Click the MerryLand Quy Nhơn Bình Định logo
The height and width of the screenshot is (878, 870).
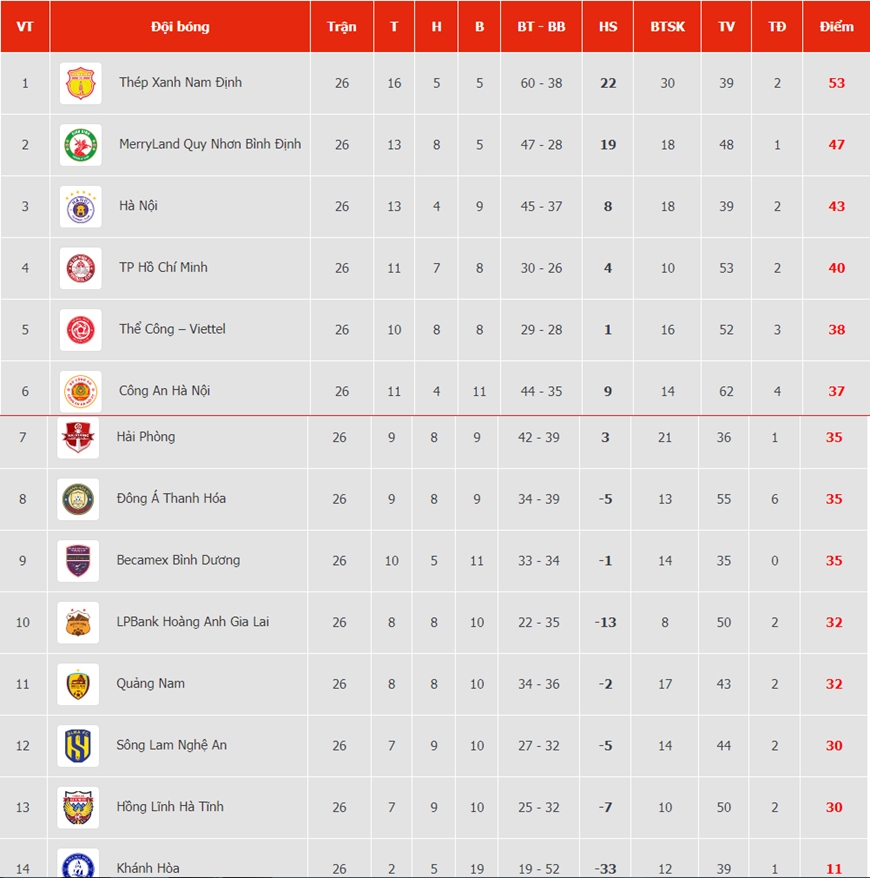point(81,145)
